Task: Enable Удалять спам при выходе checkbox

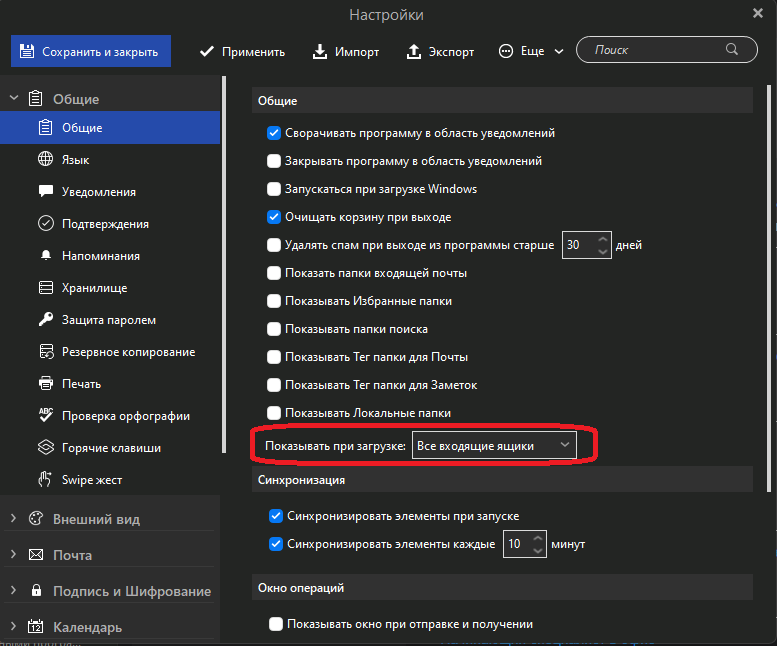Action: click(x=274, y=245)
